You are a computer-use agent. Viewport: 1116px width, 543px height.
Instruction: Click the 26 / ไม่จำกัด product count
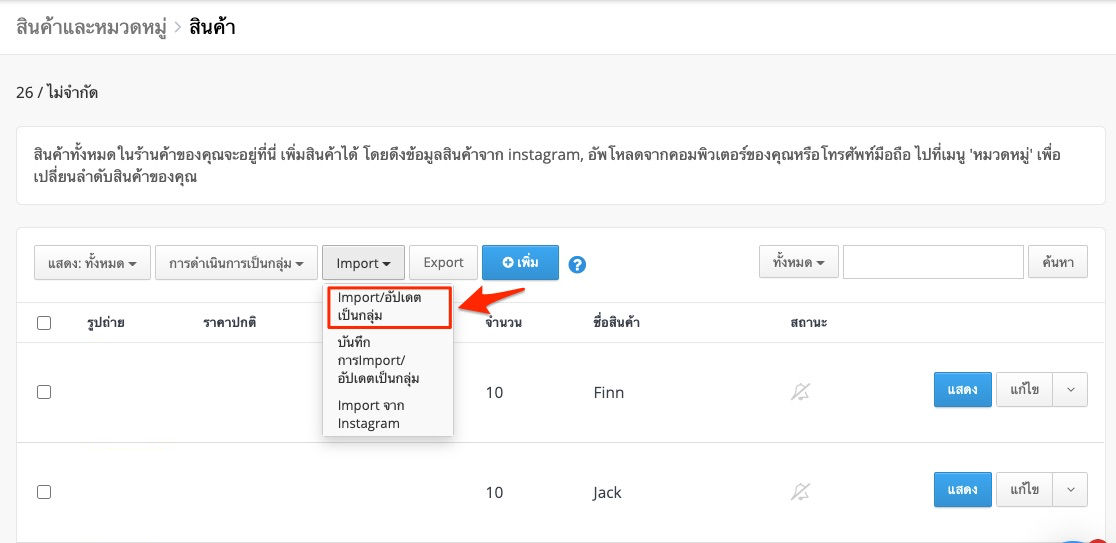coord(57,93)
